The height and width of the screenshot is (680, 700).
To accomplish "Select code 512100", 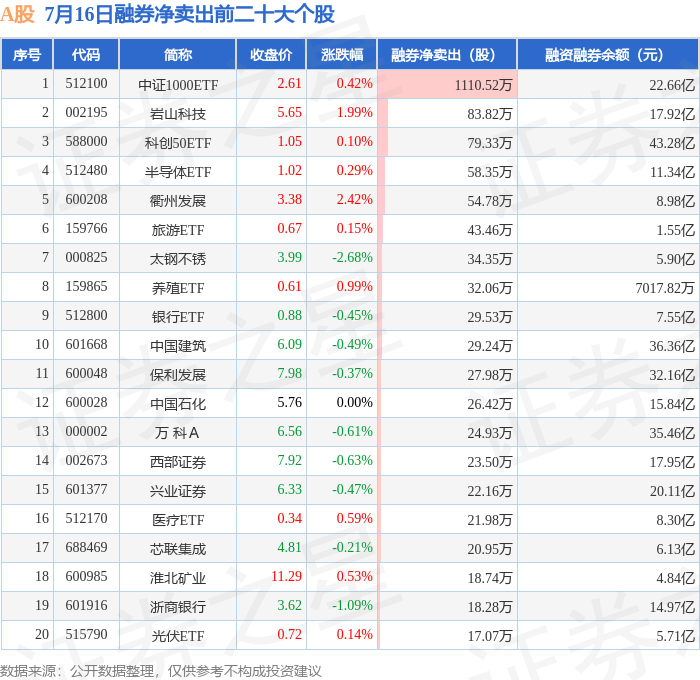I will [86, 83].
